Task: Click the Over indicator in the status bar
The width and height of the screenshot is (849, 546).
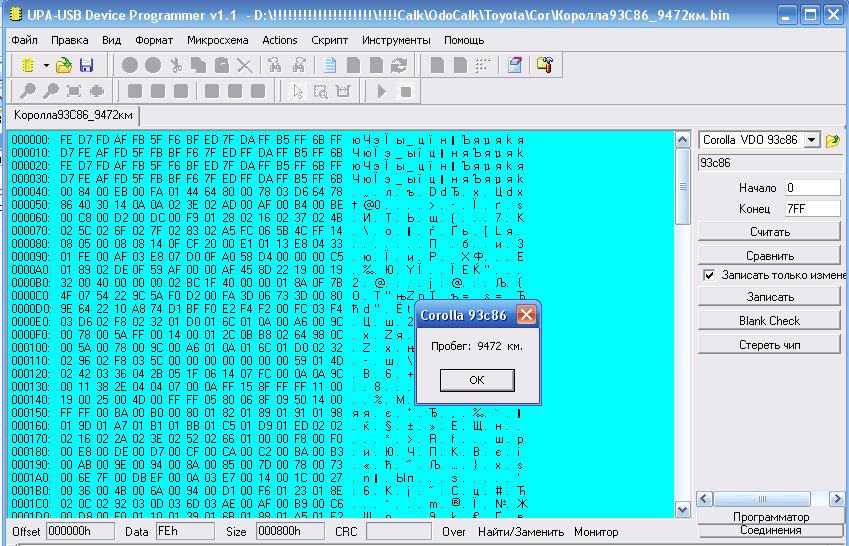Action: (454, 532)
